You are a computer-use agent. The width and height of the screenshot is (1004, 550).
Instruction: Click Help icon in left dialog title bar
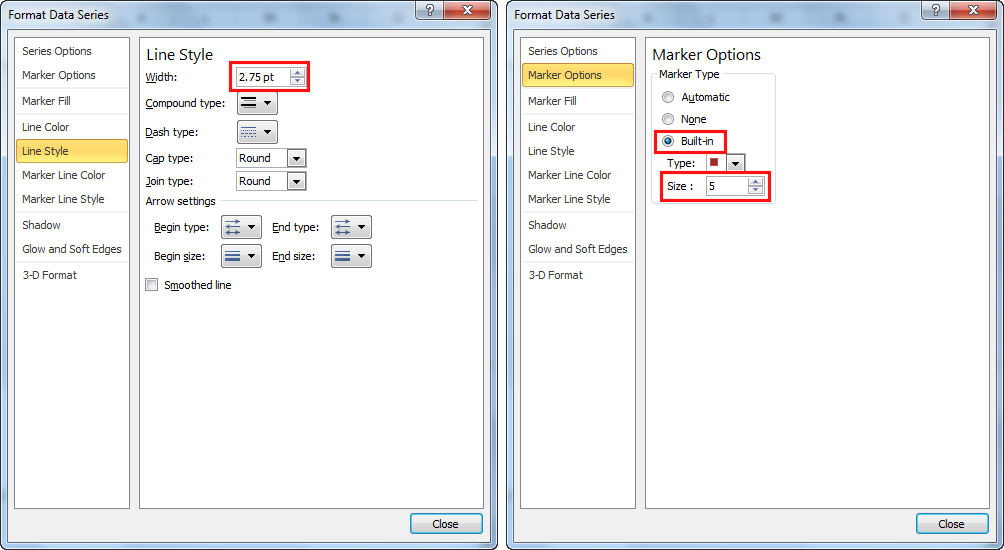[429, 12]
